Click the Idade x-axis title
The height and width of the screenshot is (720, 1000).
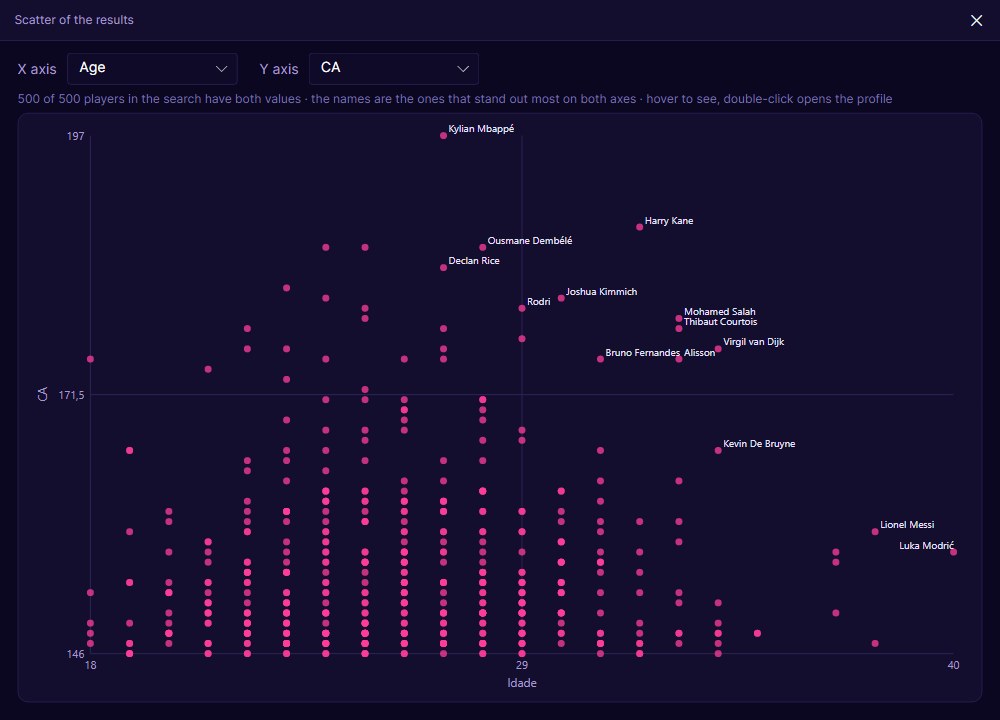522,683
